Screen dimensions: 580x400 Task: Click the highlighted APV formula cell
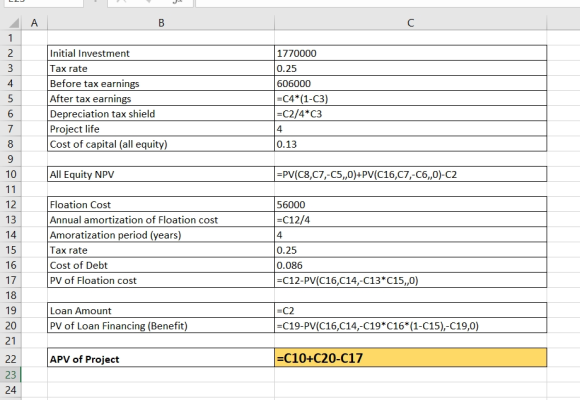[410, 358]
